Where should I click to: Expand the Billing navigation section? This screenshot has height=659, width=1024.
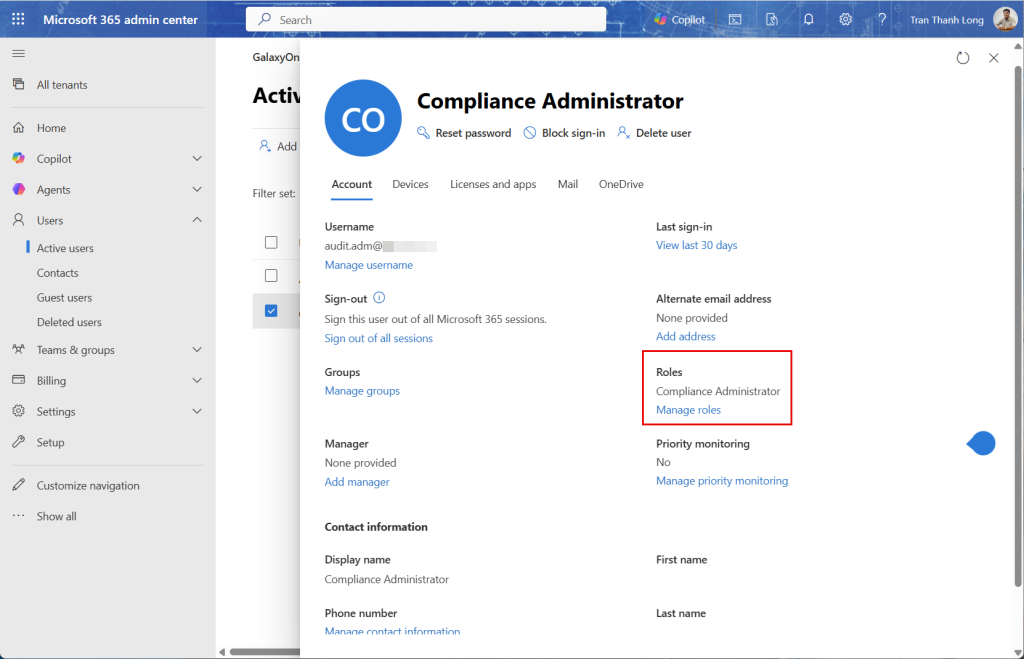(x=197, y=381)
